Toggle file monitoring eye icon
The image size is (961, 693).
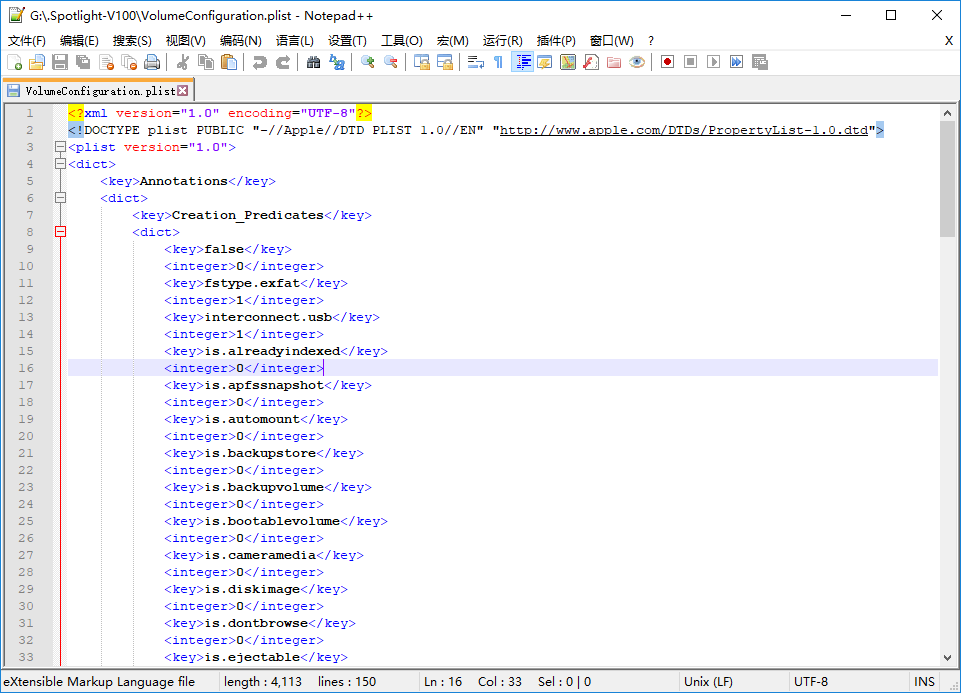click(x=637, y=62)
